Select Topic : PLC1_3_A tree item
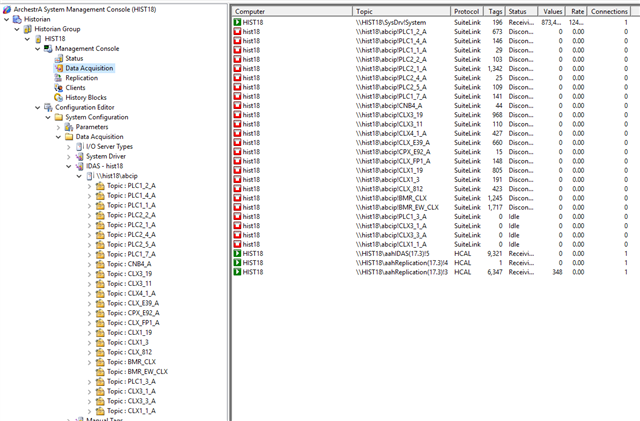Screen dimensions: 640x421 (x=131, y=382)
